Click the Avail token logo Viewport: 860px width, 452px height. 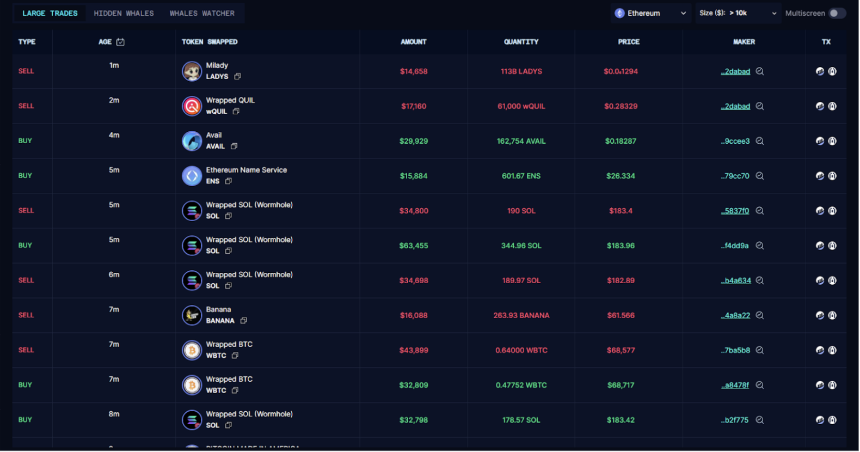pos(192,141)
